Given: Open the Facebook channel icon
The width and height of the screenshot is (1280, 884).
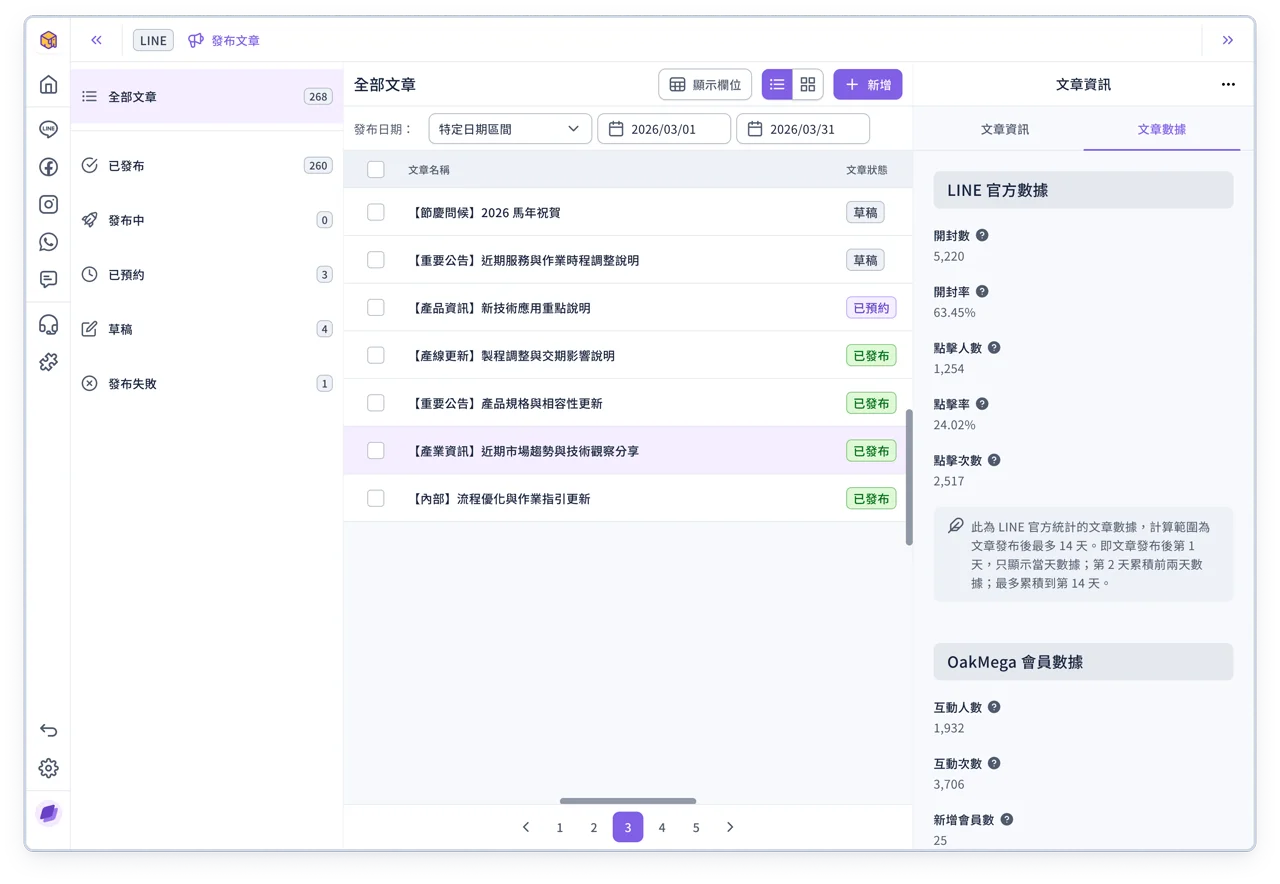Looking at the screenshot, I should (48, 167).
